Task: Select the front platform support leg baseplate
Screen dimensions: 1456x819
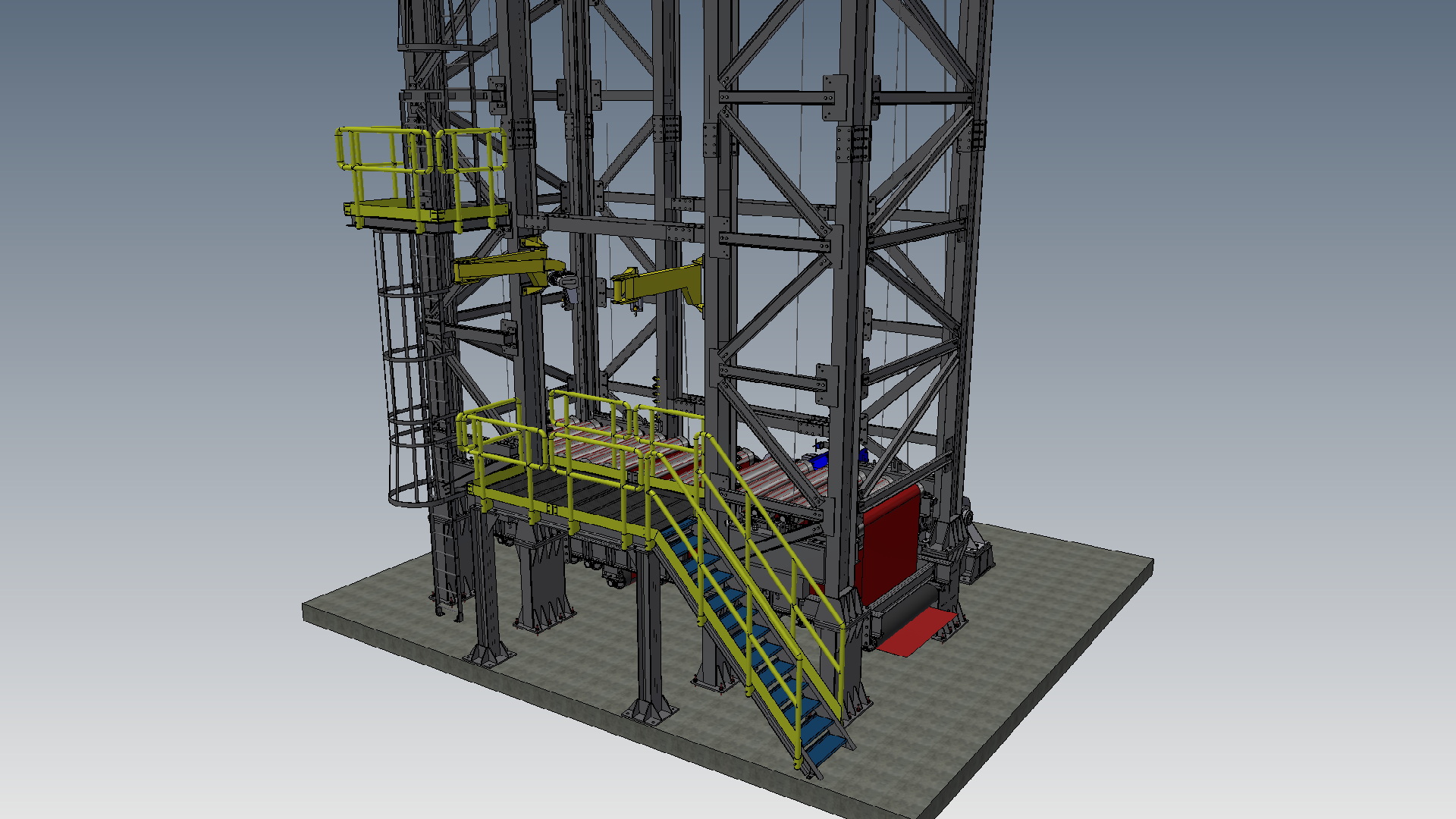Action: click(x=650, y=713)
